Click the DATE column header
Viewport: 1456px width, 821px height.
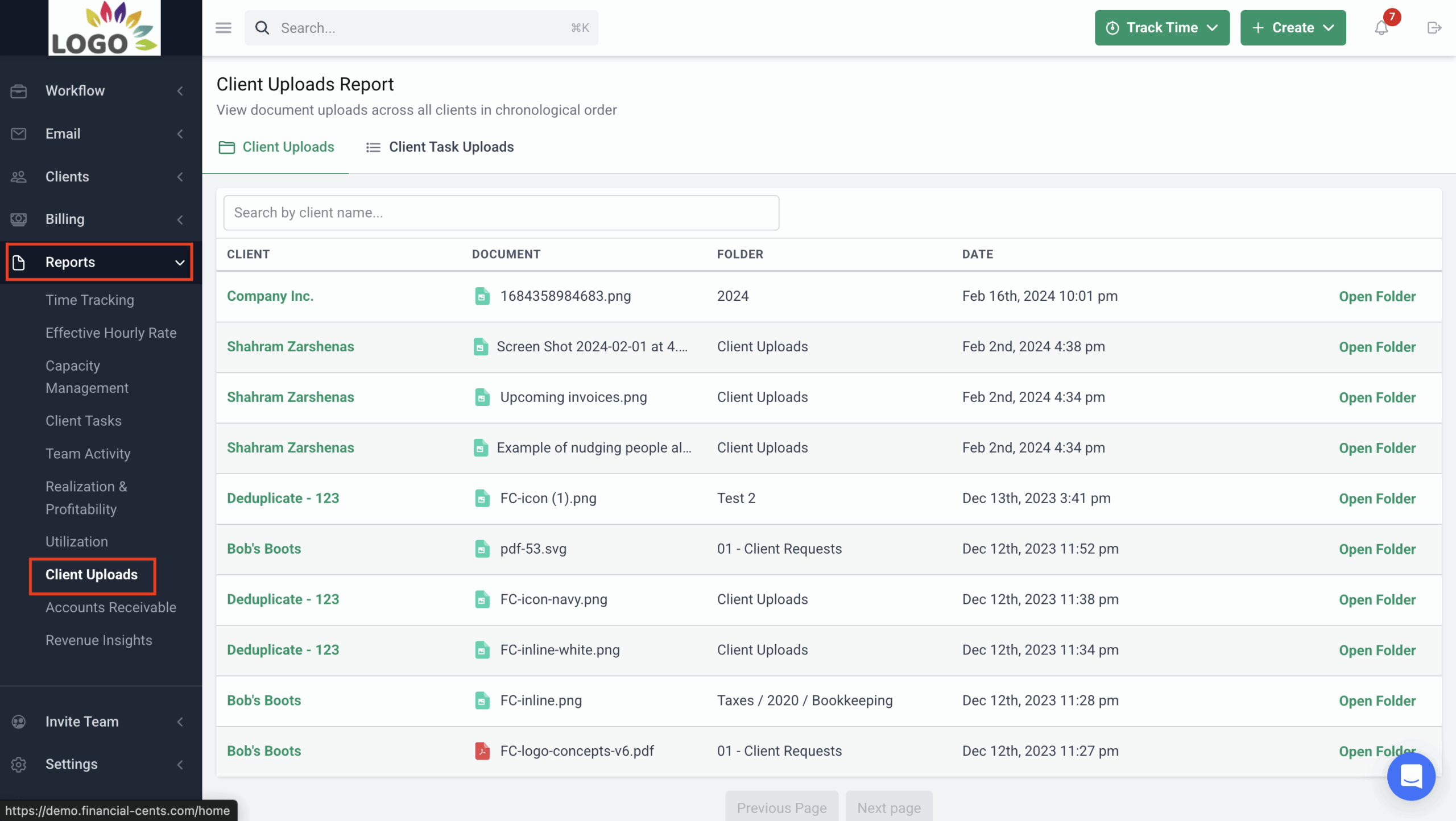click(978, 255)
